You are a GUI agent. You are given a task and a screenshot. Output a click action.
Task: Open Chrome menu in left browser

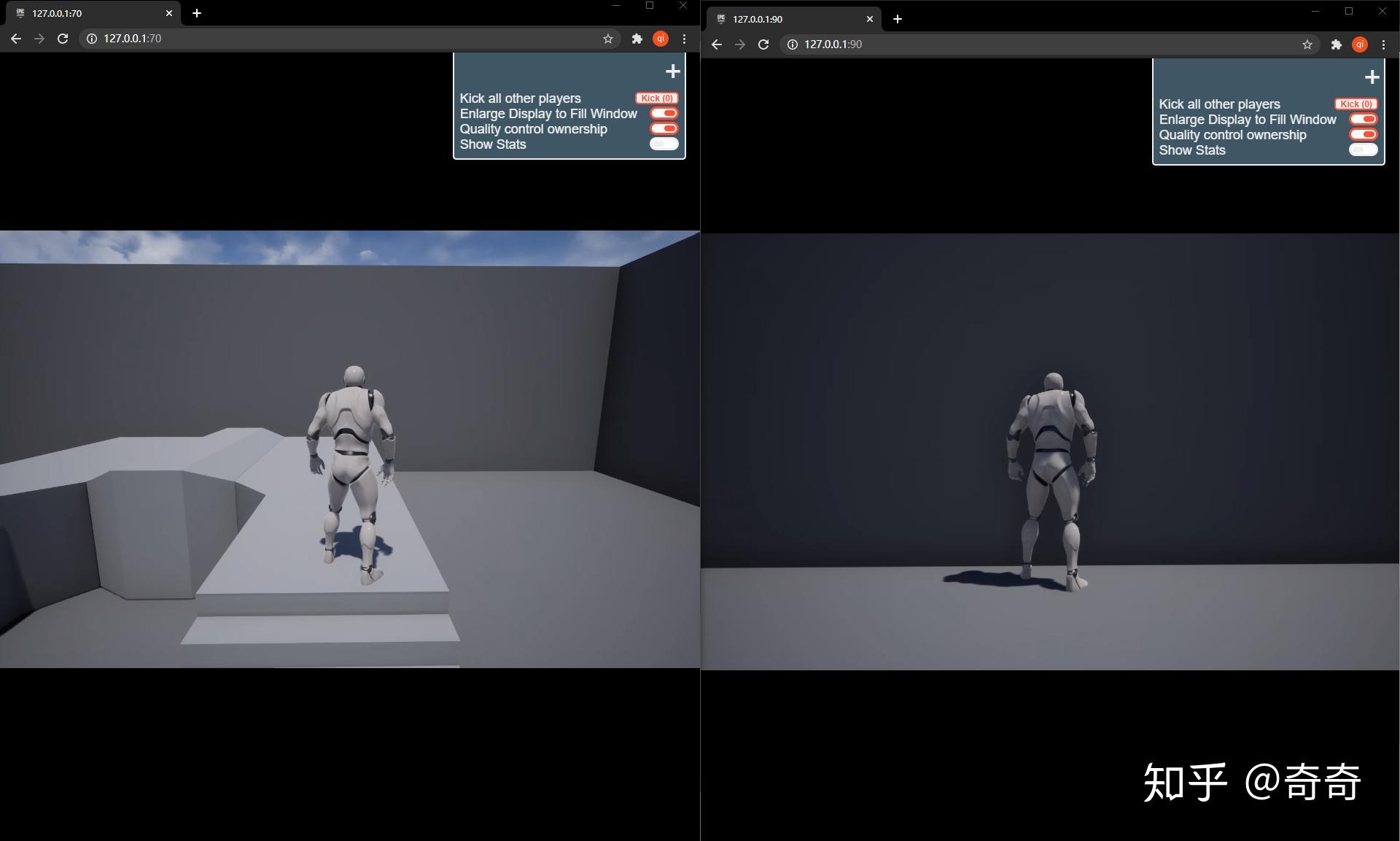click(684, 39)
